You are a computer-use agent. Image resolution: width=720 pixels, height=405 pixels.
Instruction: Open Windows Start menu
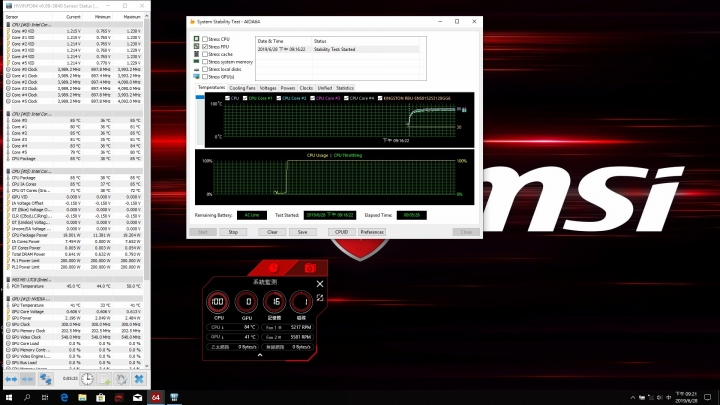9,398
